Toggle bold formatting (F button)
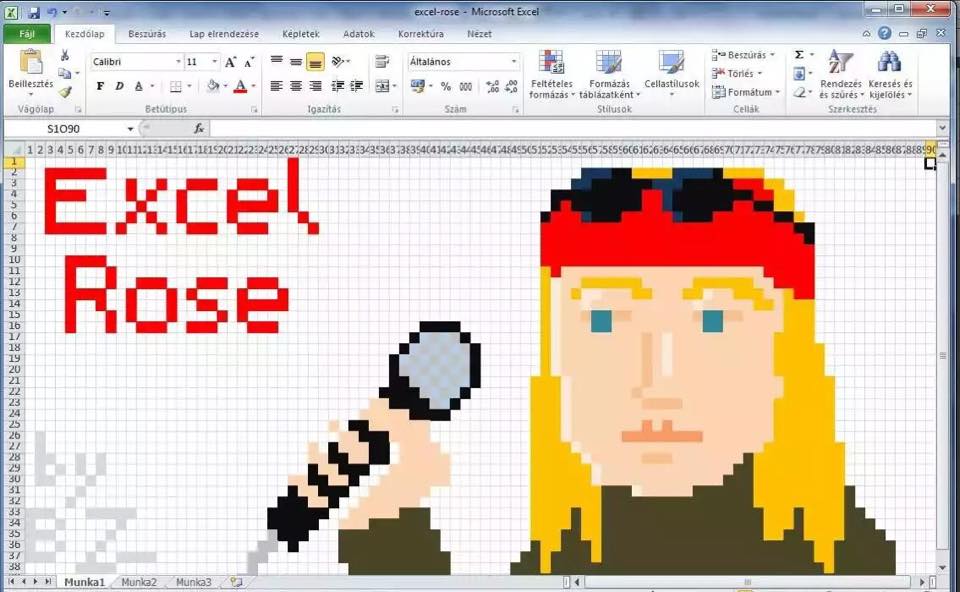960x592 pixels. (x=100, y=87)
